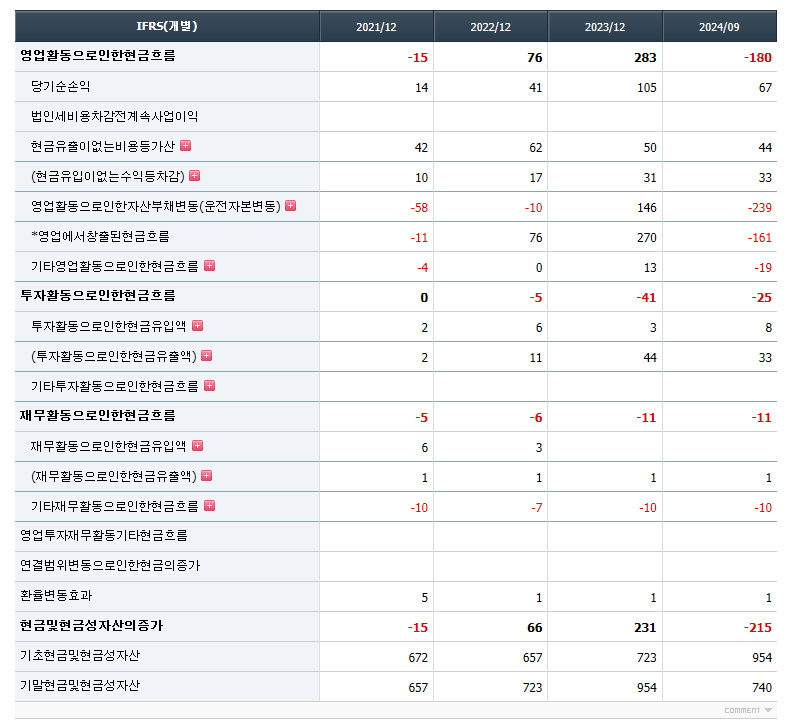Screen dimensions: 787x726
Task: Click the -215 cash increase value
Action: click(x=757, y=628)
